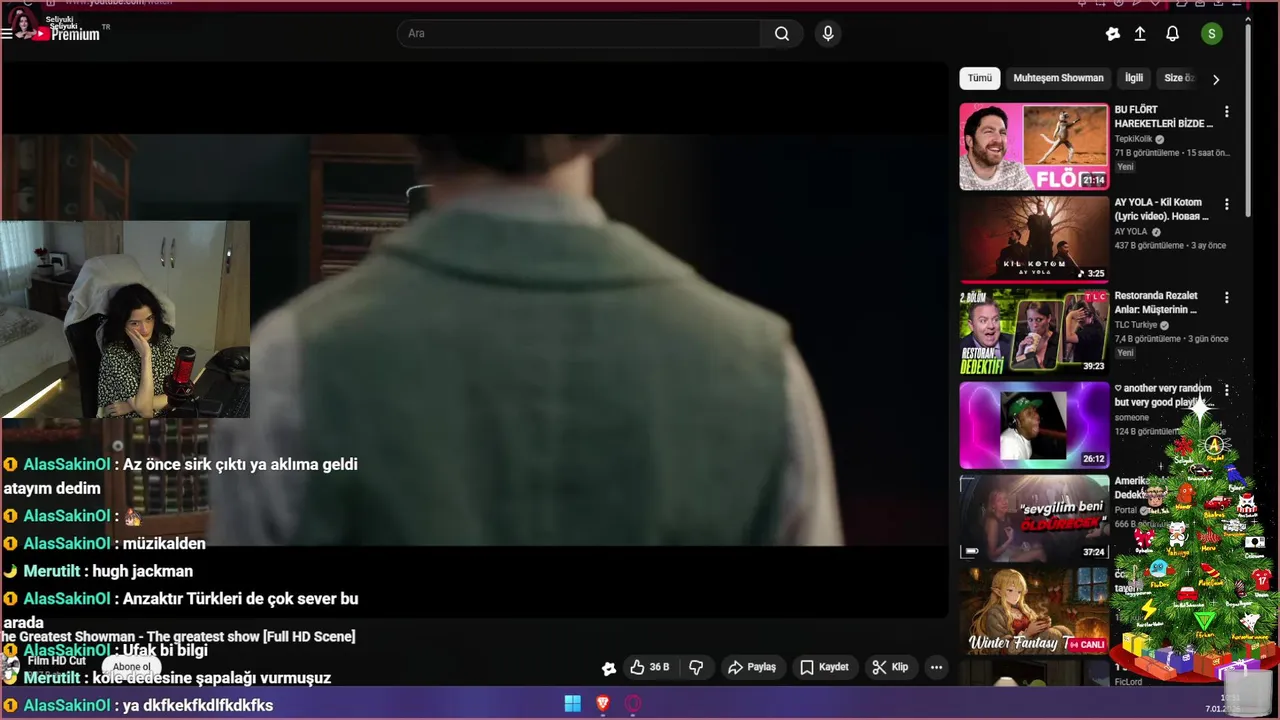Open the BU FLÖRT HAREKETLERİ BİZDE title
The height and width of the screenshot is (720, 1280).
1164,116
